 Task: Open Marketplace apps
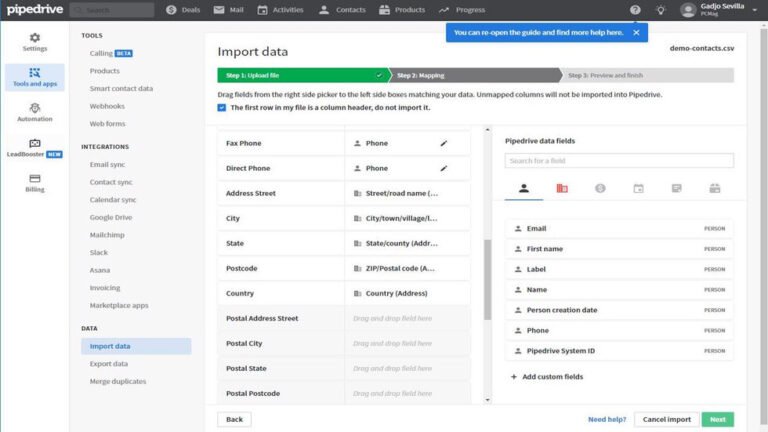point(119,305)
